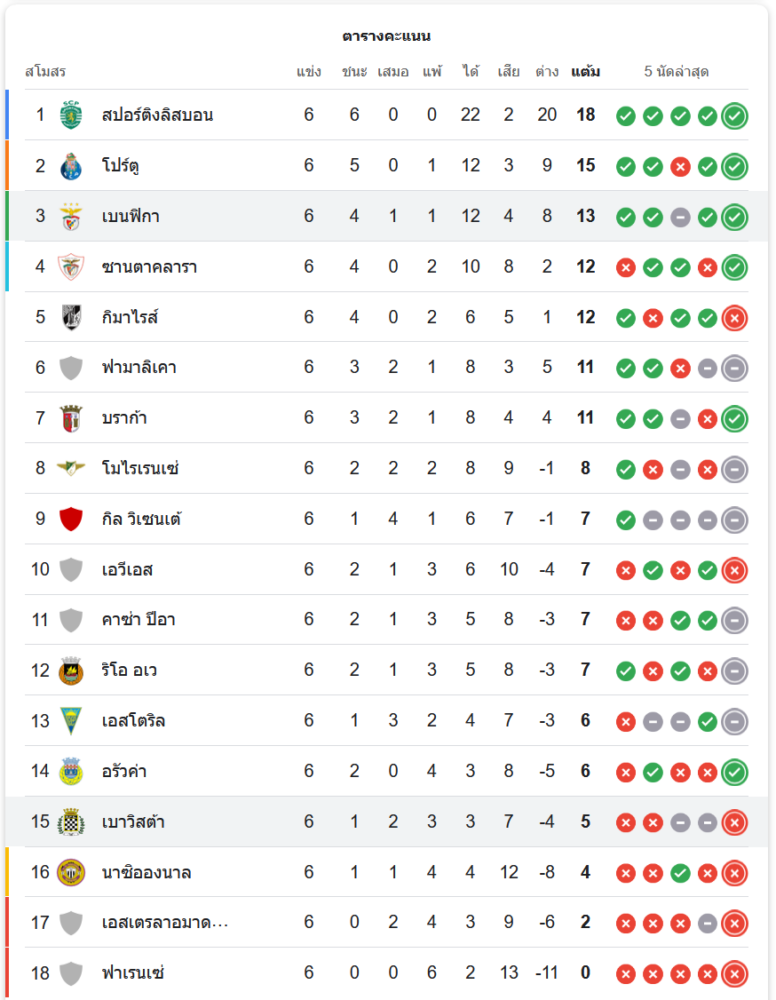
Task: Click the Porto club crest
Action: [x=70, y=165]
